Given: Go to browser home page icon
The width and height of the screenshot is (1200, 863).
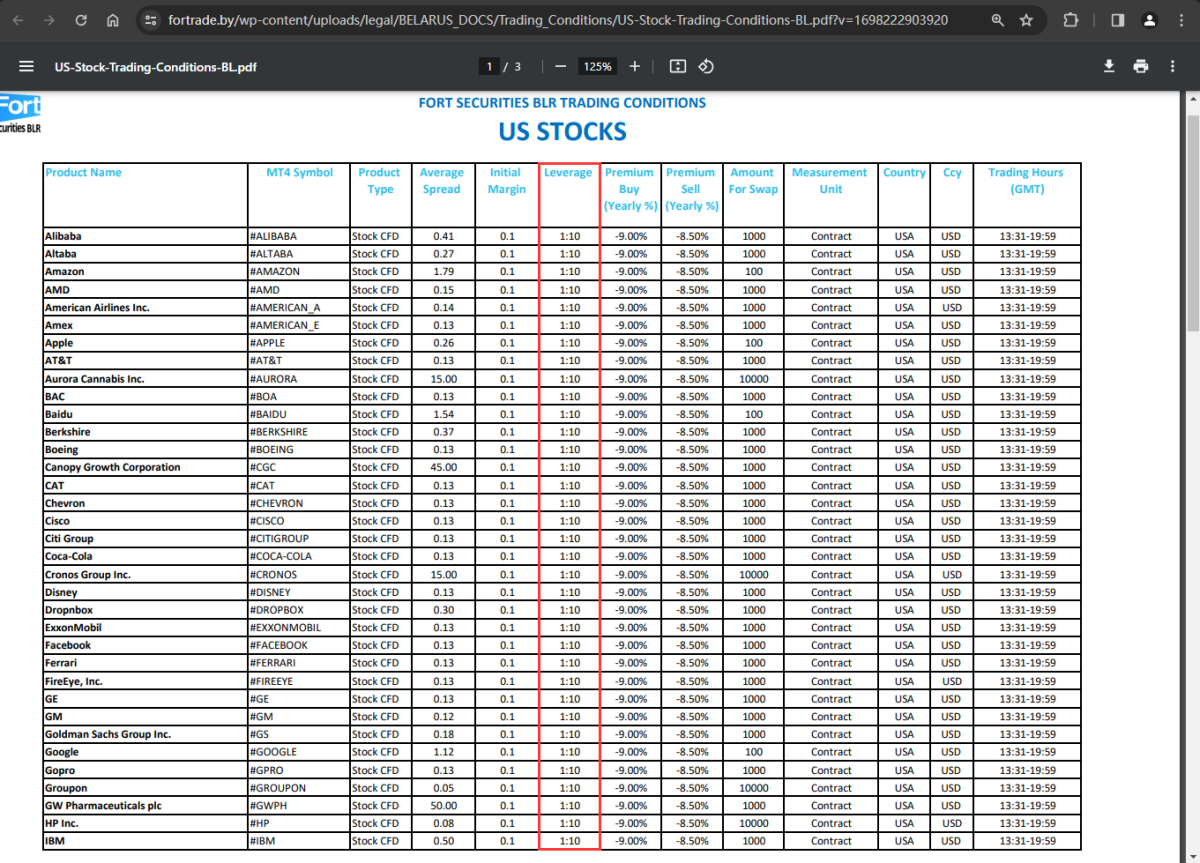Looking at the screenshot, I should (x=113, y=20).
